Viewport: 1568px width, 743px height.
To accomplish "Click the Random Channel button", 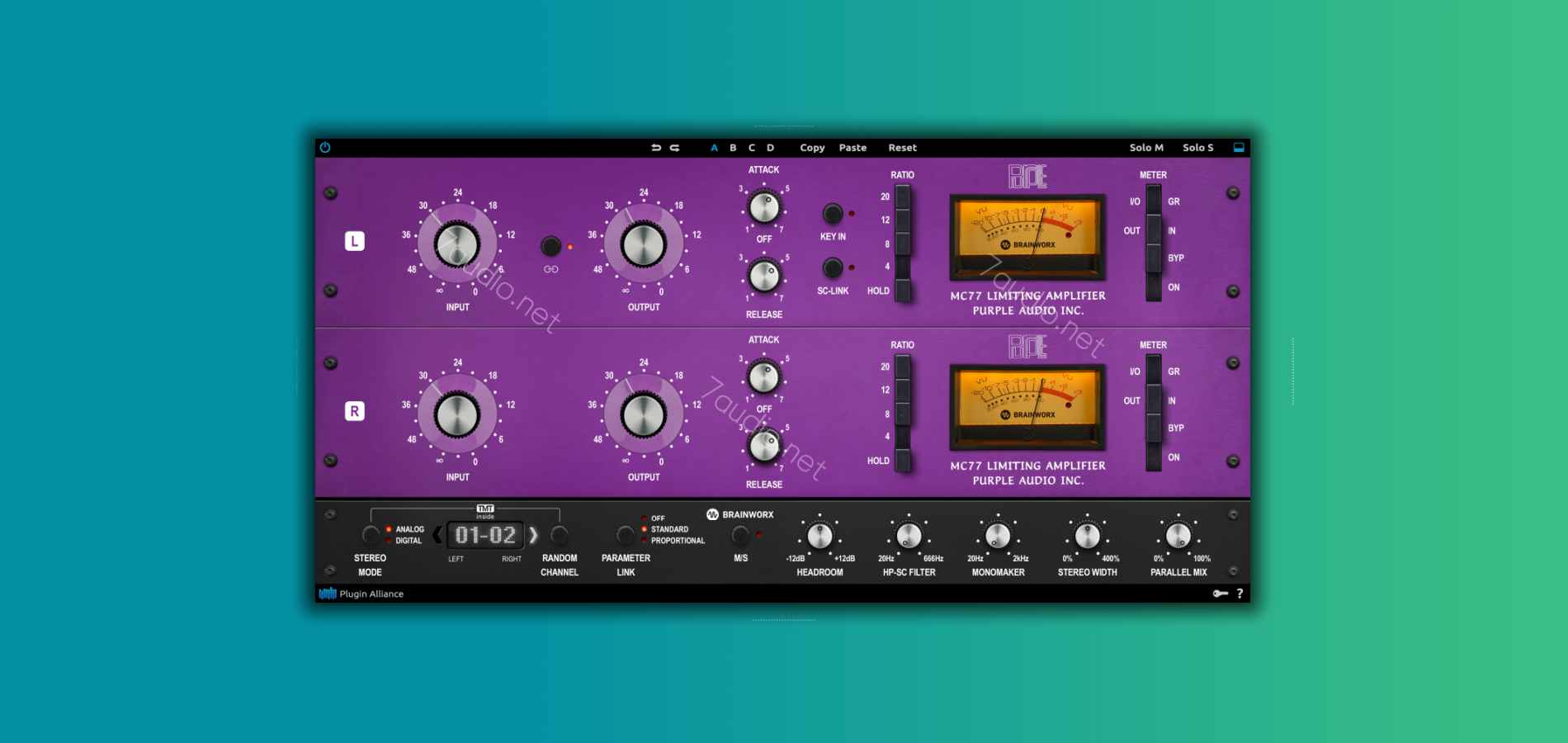I will [559, 535].
